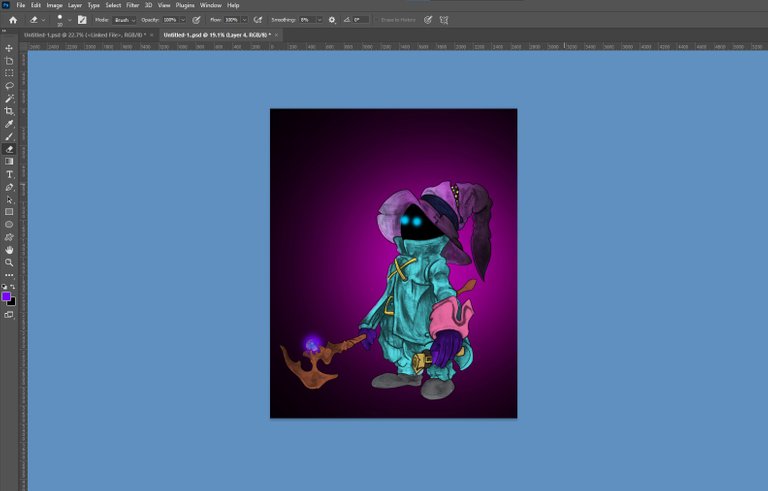Screen dimensions: 768x491
Task: Select the Path Selection arrow tool
Action: click(x=9, y=199)
